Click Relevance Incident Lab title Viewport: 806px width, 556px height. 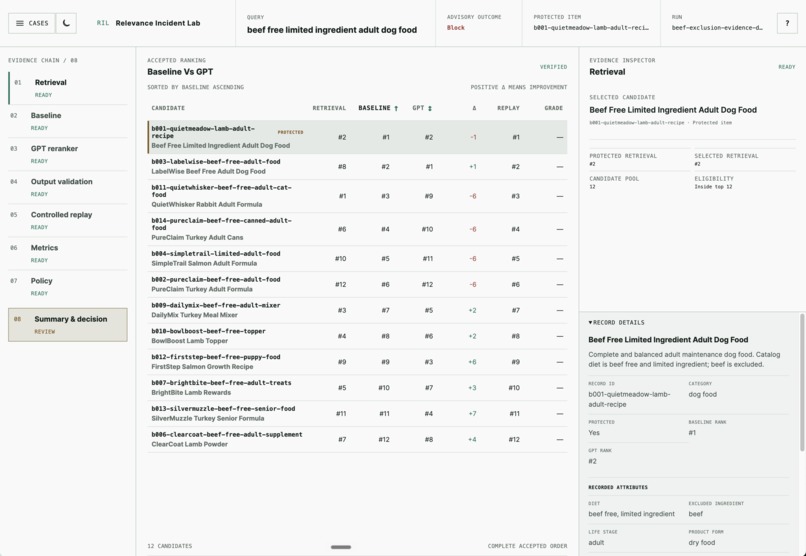[x=158, y=23]
